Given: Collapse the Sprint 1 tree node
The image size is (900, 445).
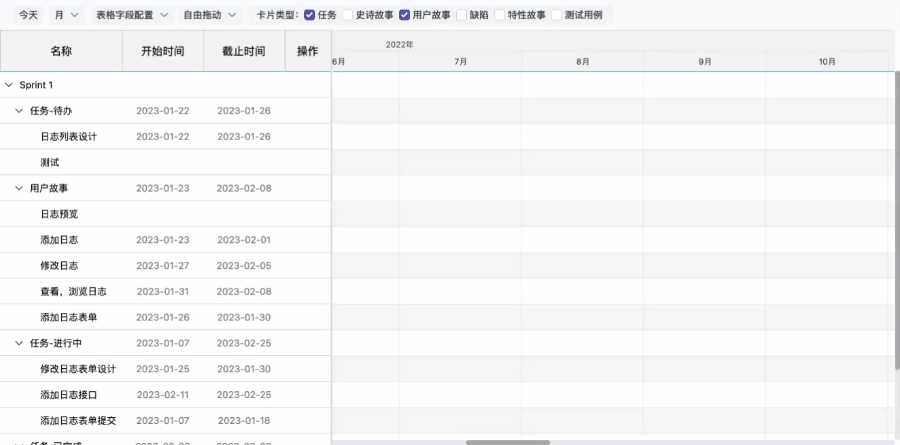Looking at the screenshot, I should pos(9,85).
